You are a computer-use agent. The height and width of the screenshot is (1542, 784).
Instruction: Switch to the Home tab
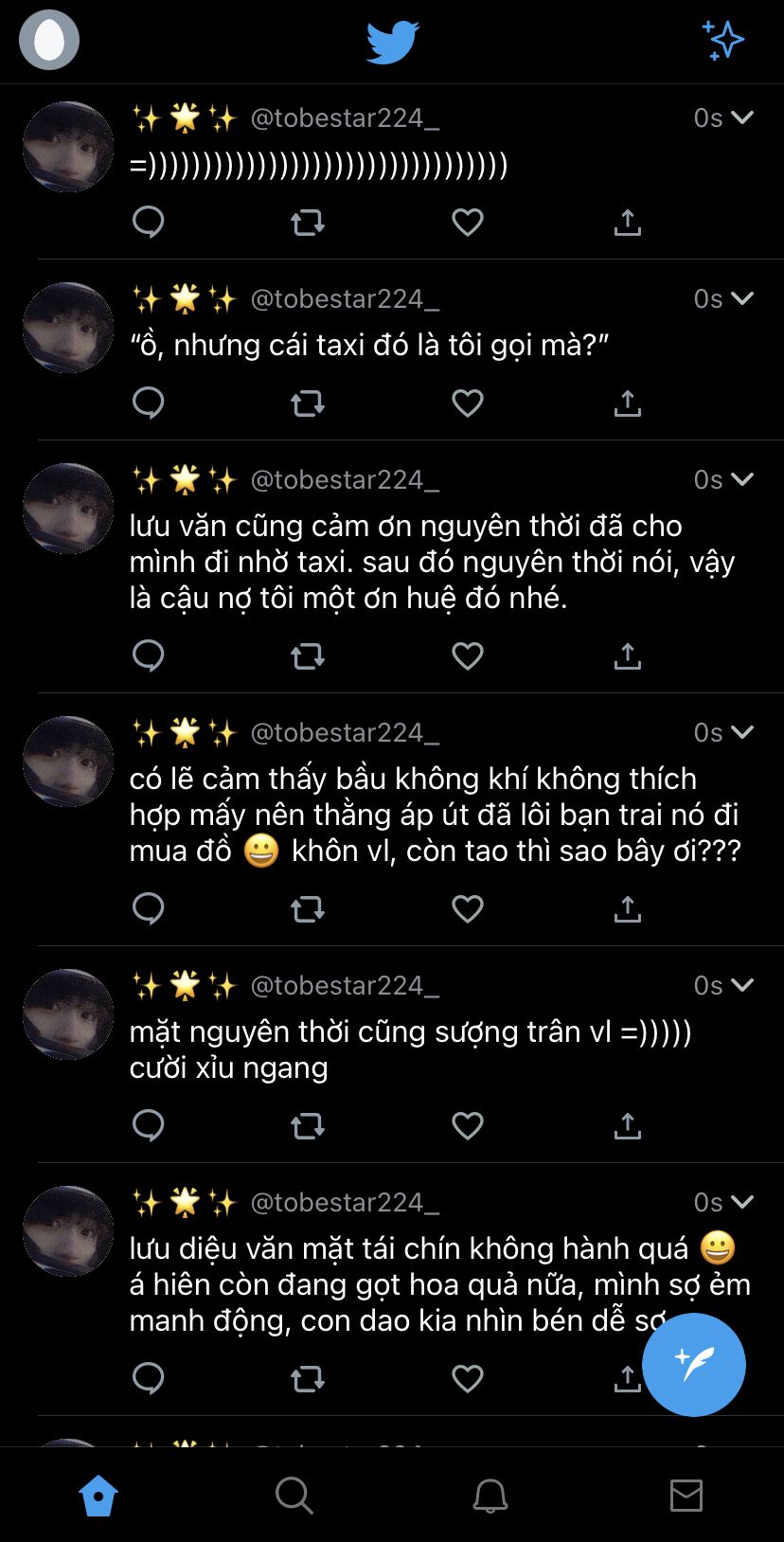tap(98, 1497)
